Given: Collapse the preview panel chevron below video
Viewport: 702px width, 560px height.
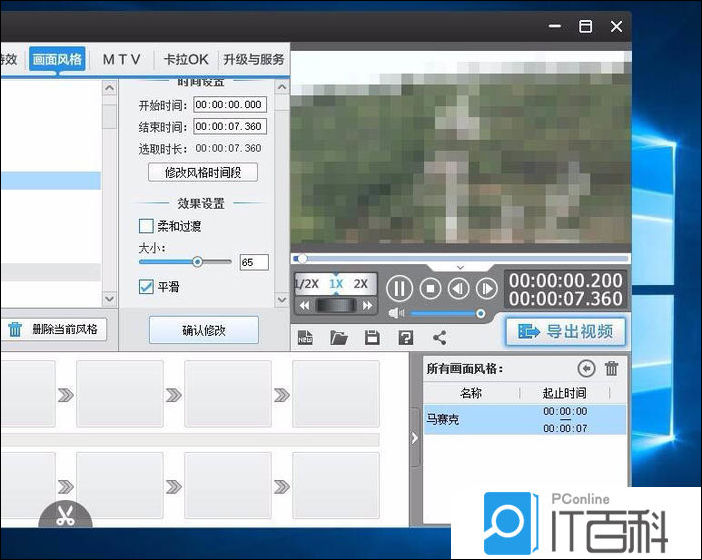Looking at the screenshot, I should pos(460,267).
